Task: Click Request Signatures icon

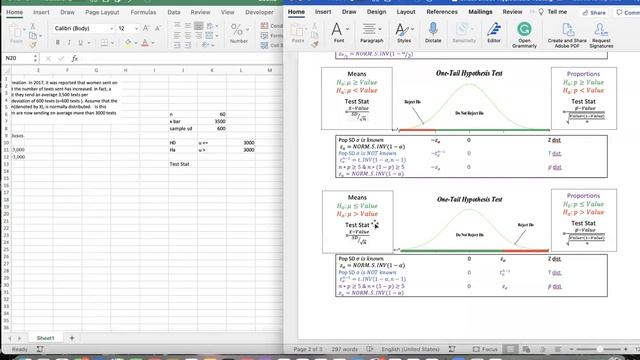Action: click(601, 35)
